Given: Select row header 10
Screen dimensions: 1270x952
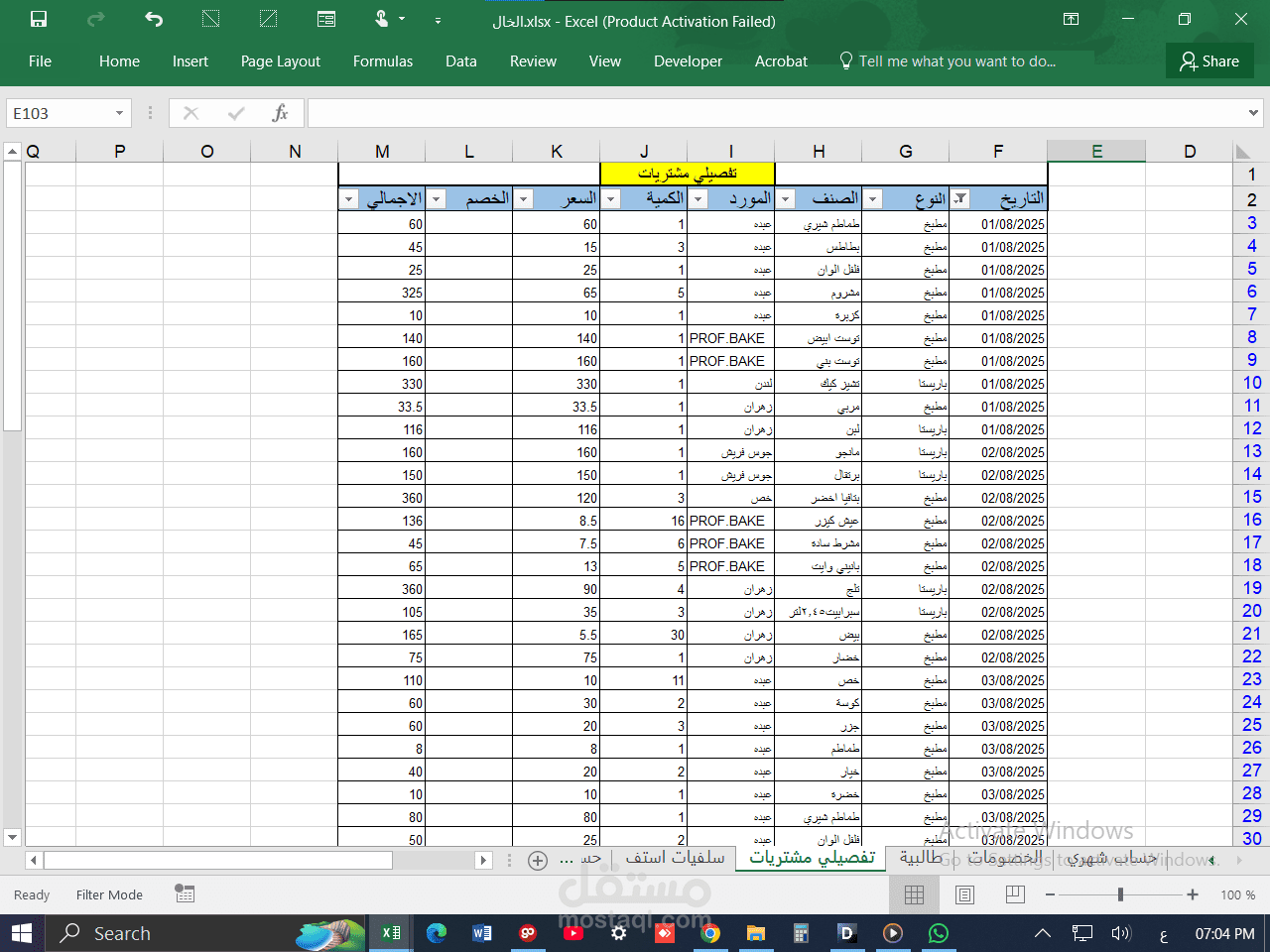Looking at the screenshot, I should (x=1252, y=383).
